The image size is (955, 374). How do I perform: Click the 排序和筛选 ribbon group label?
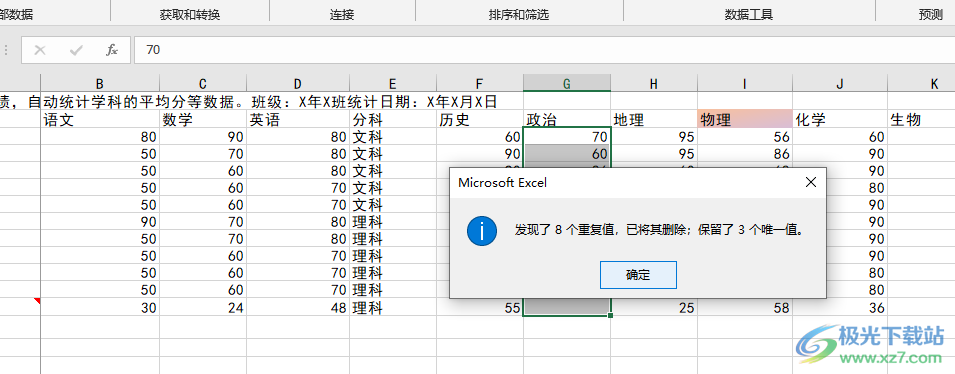pos(519,15)
